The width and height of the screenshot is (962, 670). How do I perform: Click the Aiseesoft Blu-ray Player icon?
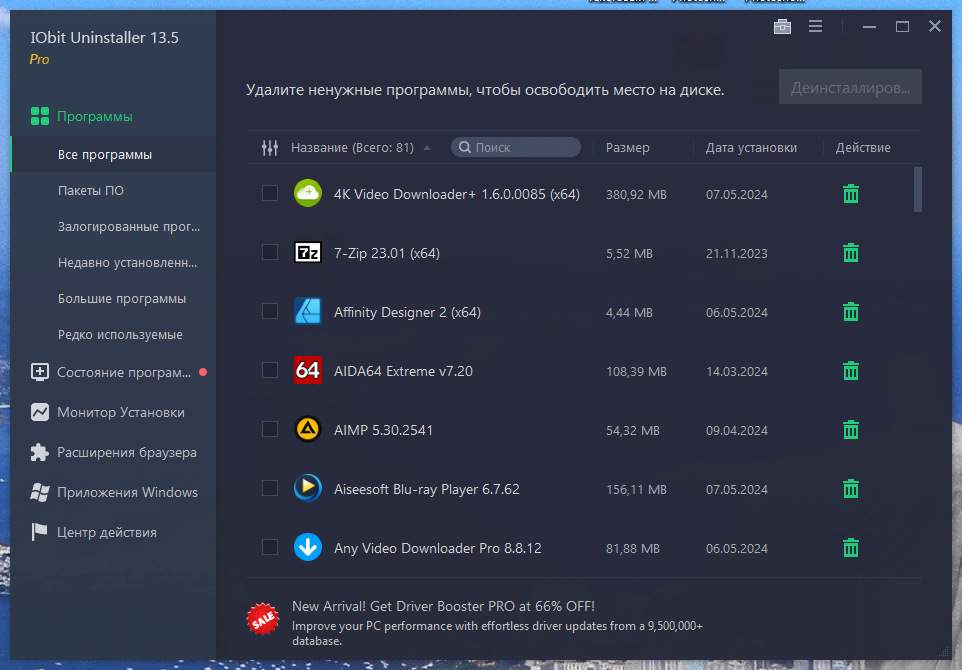point(308,488)
